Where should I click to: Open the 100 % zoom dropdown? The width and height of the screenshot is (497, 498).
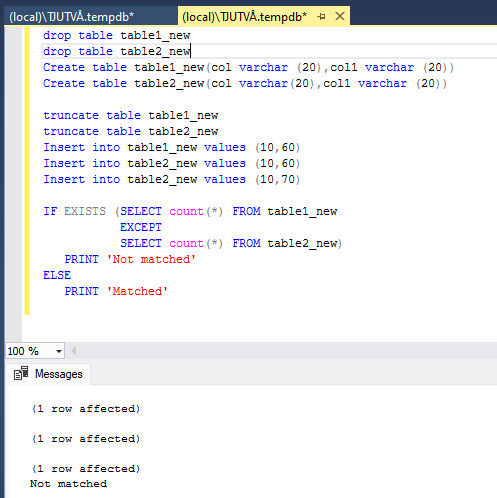click(x=59, y=351)
